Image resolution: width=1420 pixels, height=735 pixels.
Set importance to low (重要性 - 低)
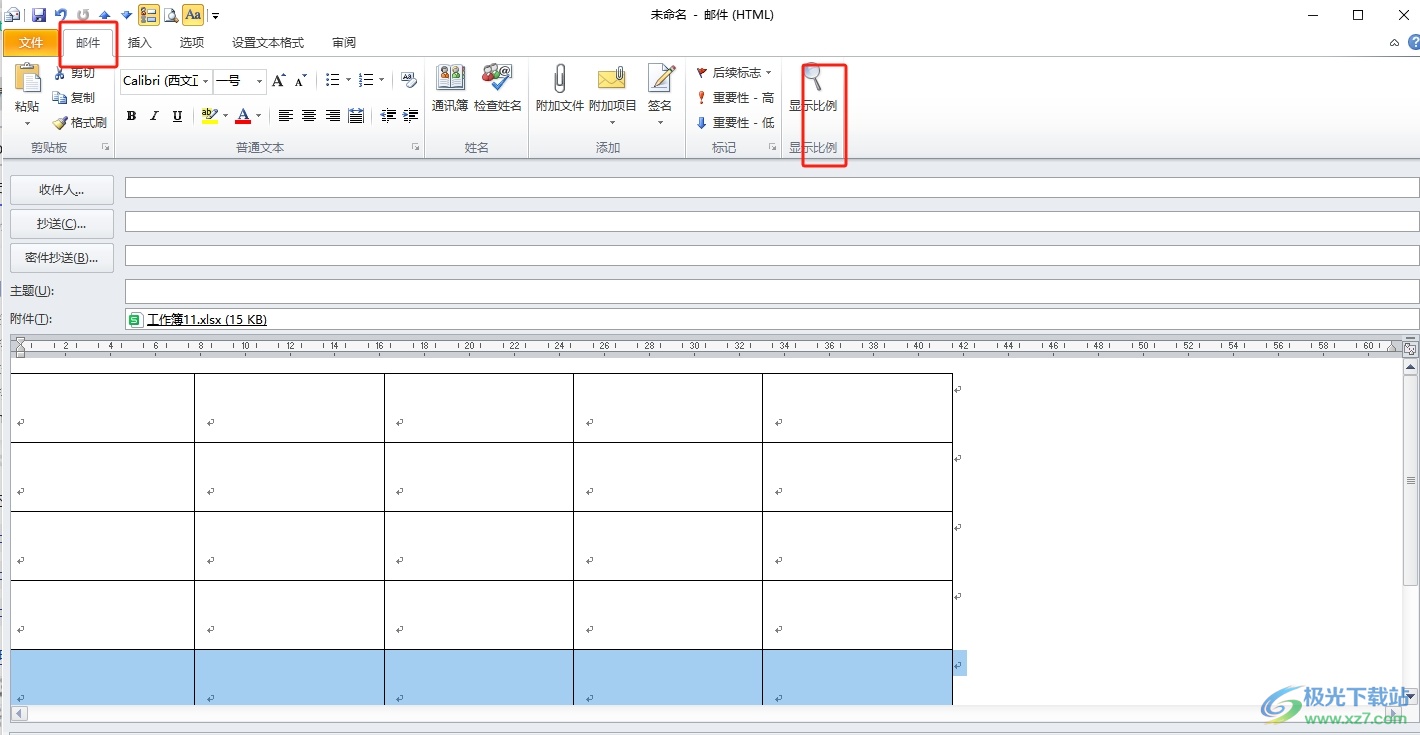(x=735, y=123)
